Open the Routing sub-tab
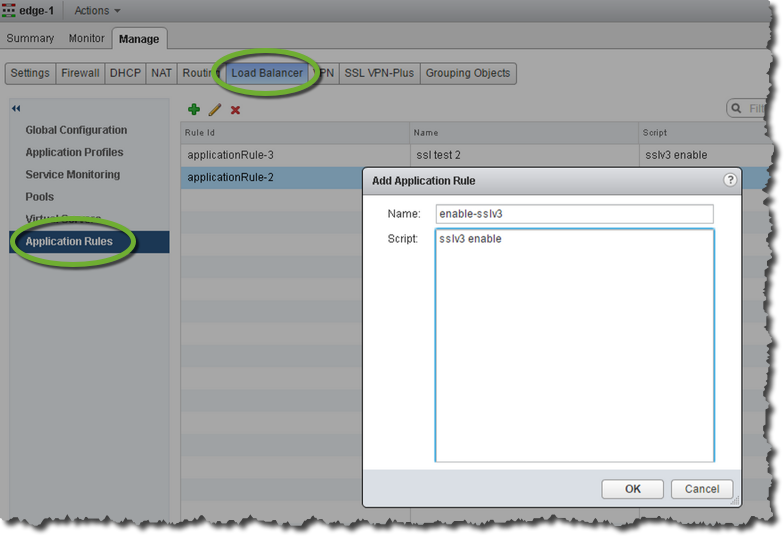 pos(201,73)
